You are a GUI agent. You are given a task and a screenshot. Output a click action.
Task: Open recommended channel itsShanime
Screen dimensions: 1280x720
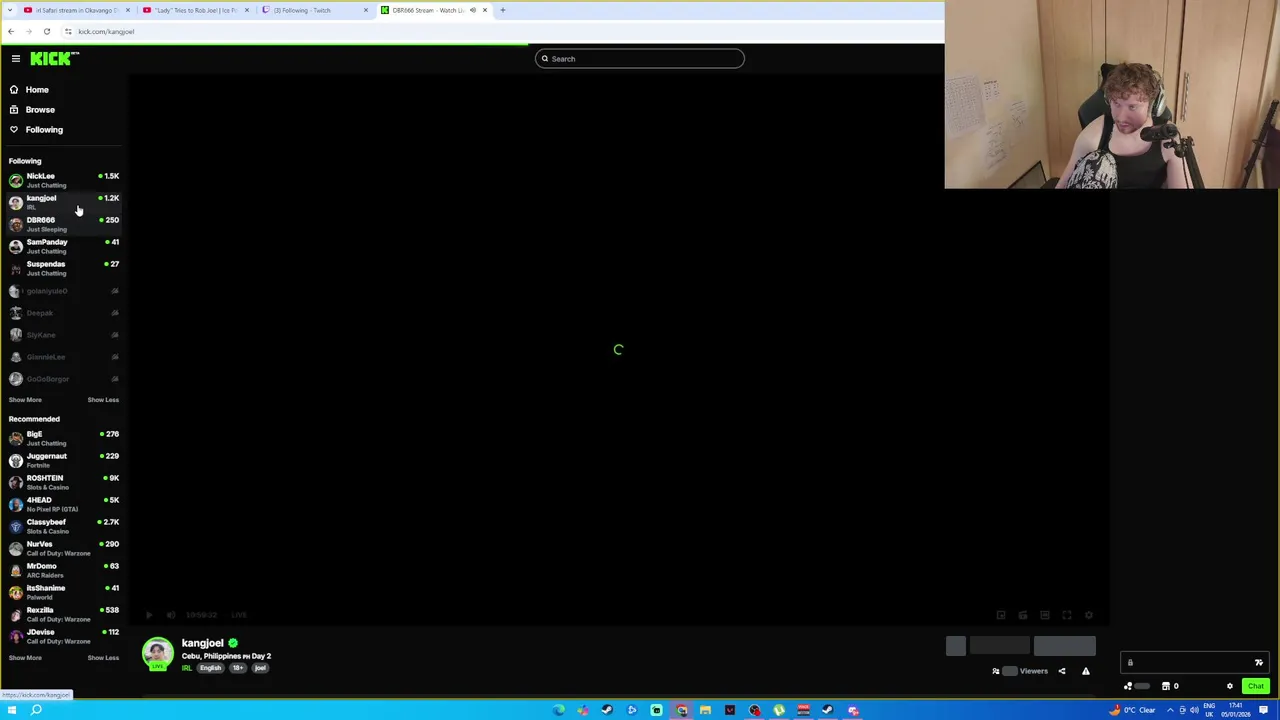(x=64, y=592)
